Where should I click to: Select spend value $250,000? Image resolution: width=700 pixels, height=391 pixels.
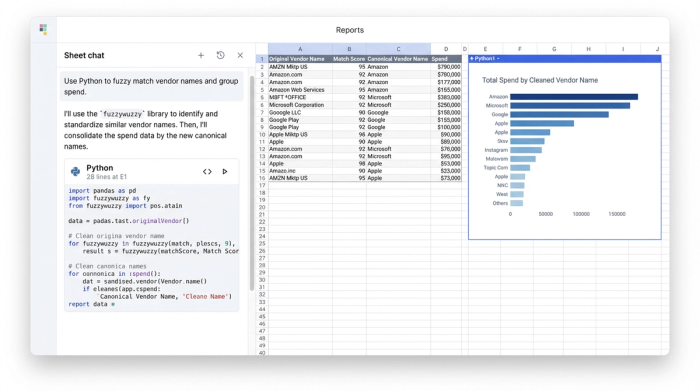(x=446, y=105)
